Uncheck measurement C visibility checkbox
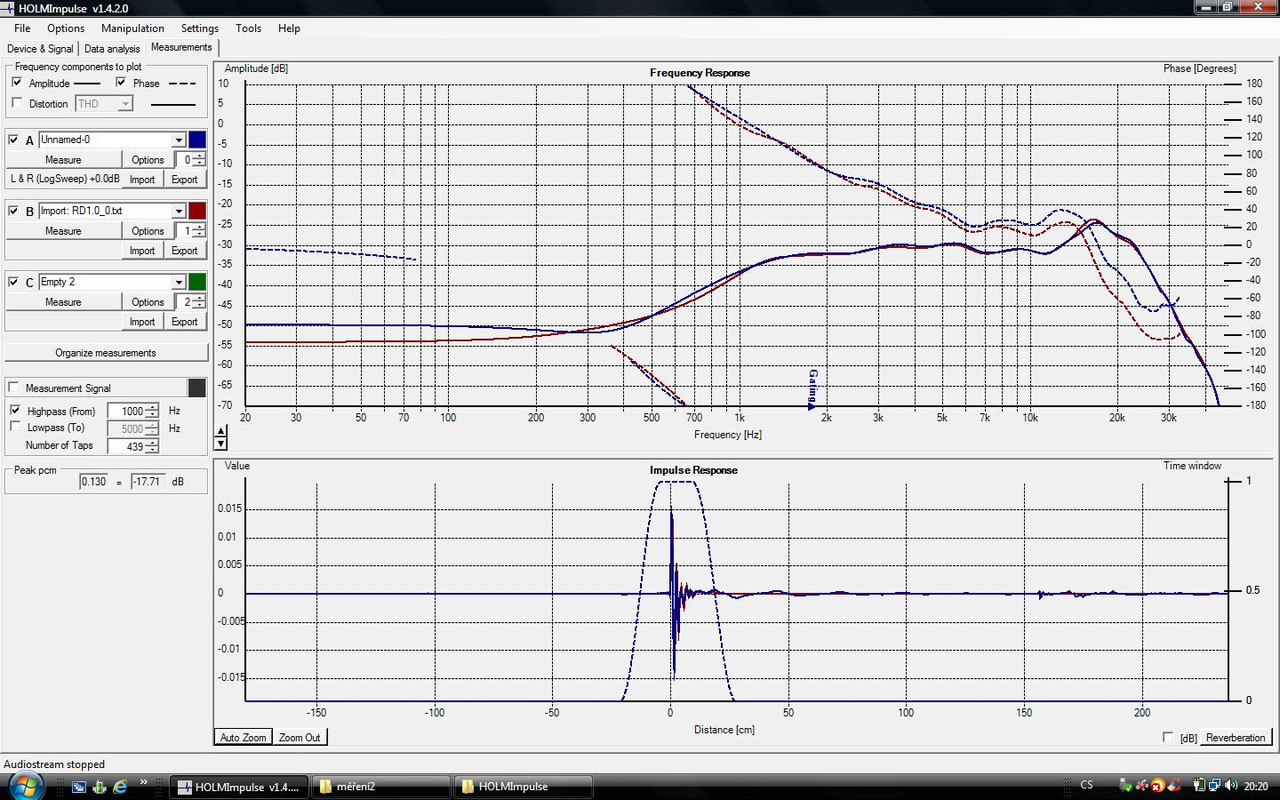The image size is (1280, 800). (x=14, y=282)
